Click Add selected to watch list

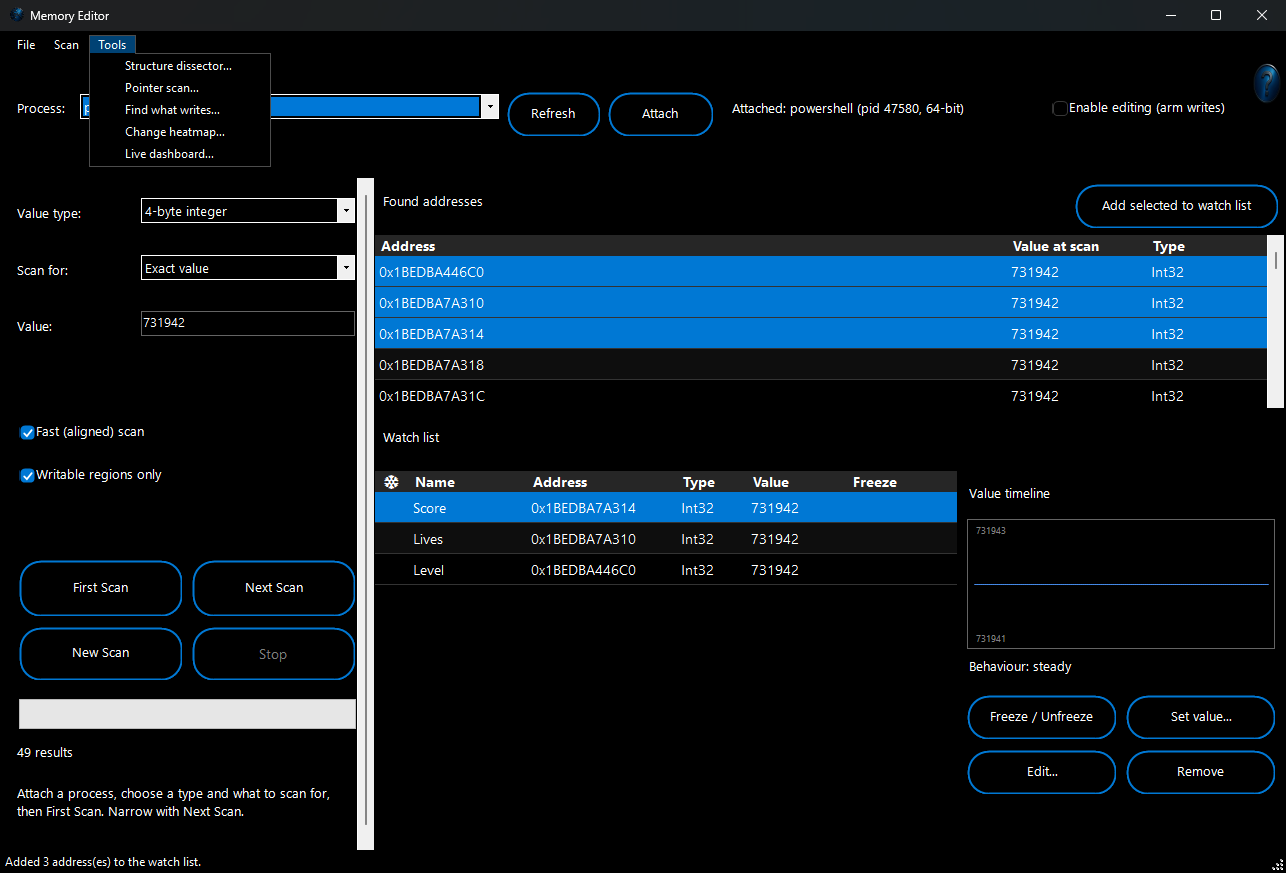click(1177, 206)
